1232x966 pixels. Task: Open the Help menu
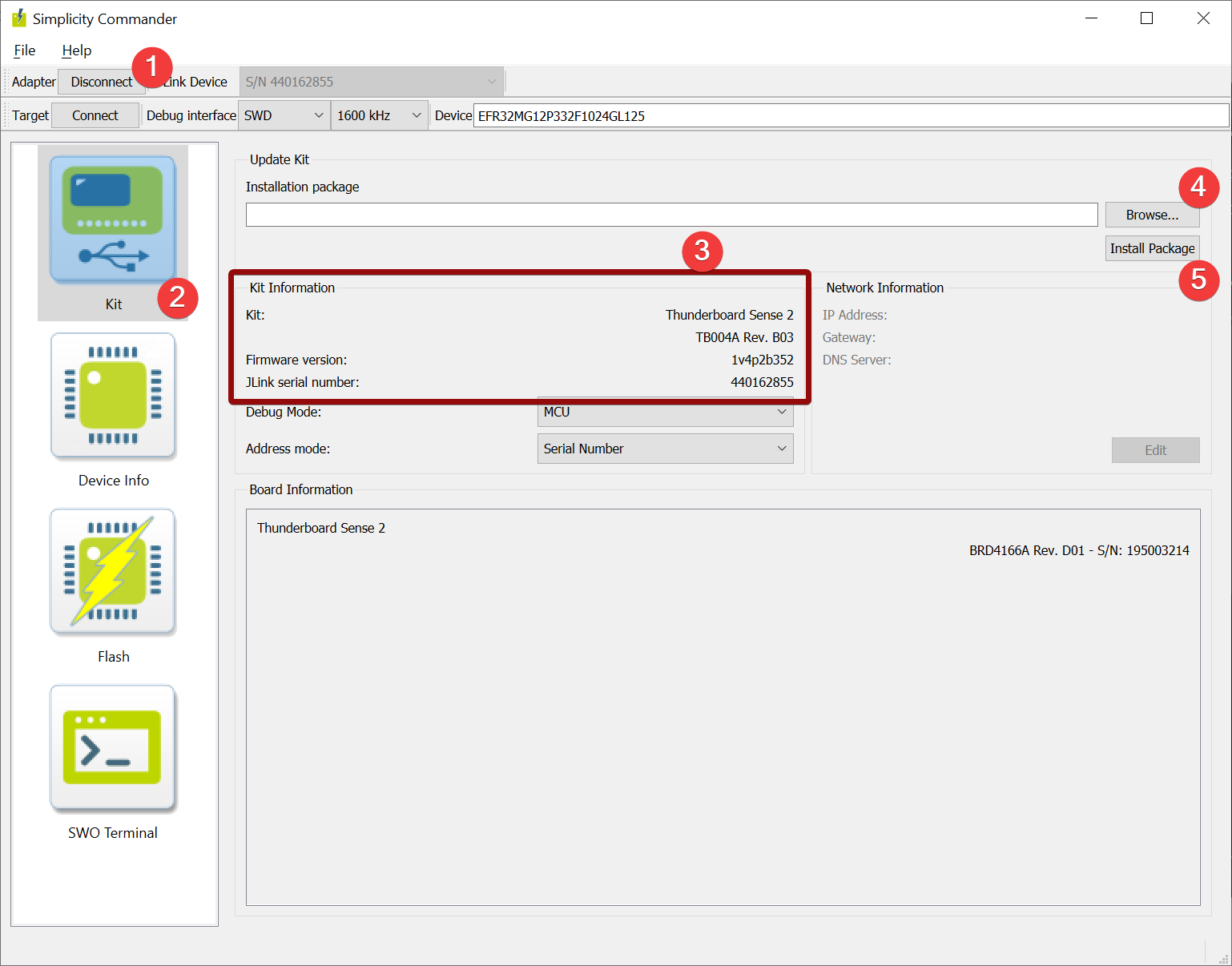tap(77, 50)
